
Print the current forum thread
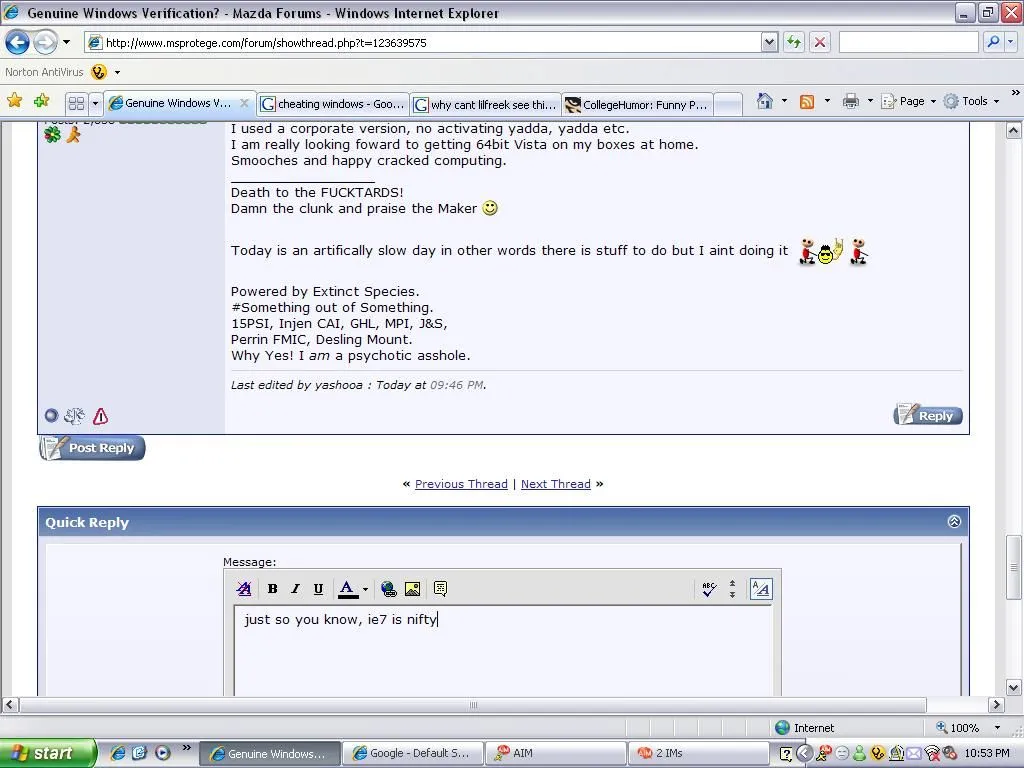(x=851, y=101)
